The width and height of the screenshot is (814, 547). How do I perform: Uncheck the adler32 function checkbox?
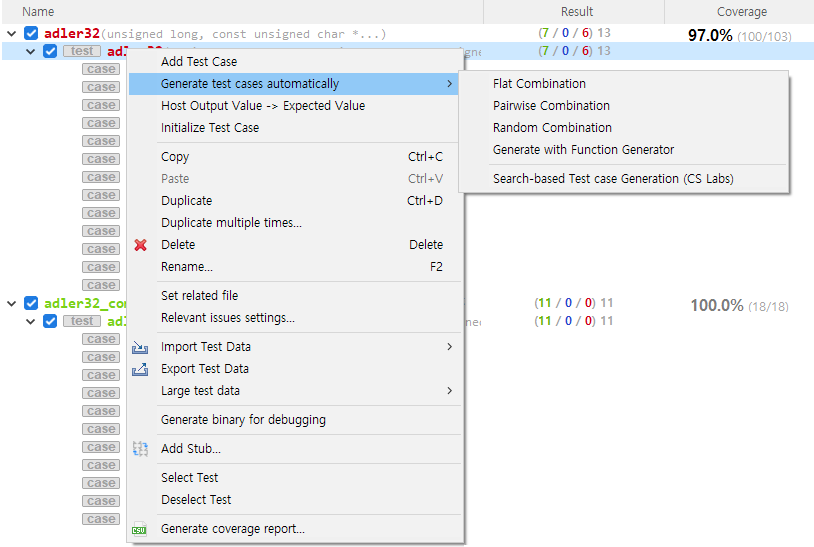[x=31, y=33]
